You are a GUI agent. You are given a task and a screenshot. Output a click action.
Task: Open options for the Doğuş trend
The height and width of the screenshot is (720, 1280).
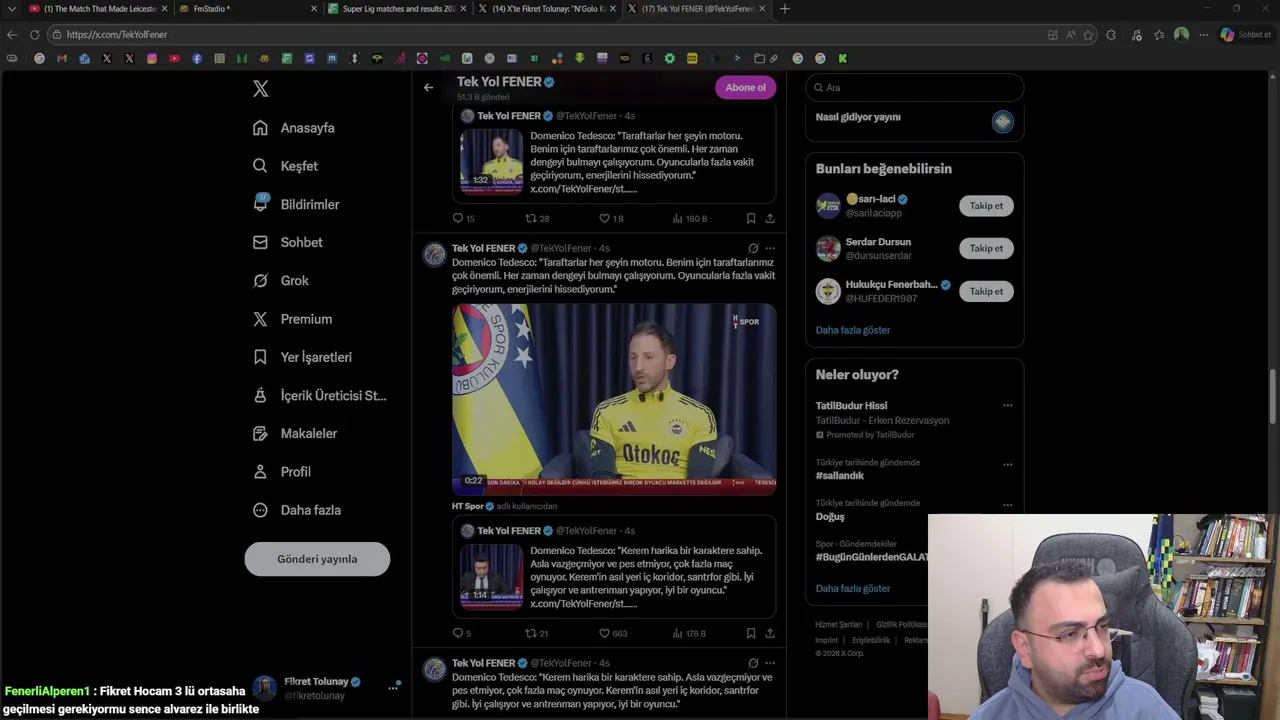coord(1007,505)
